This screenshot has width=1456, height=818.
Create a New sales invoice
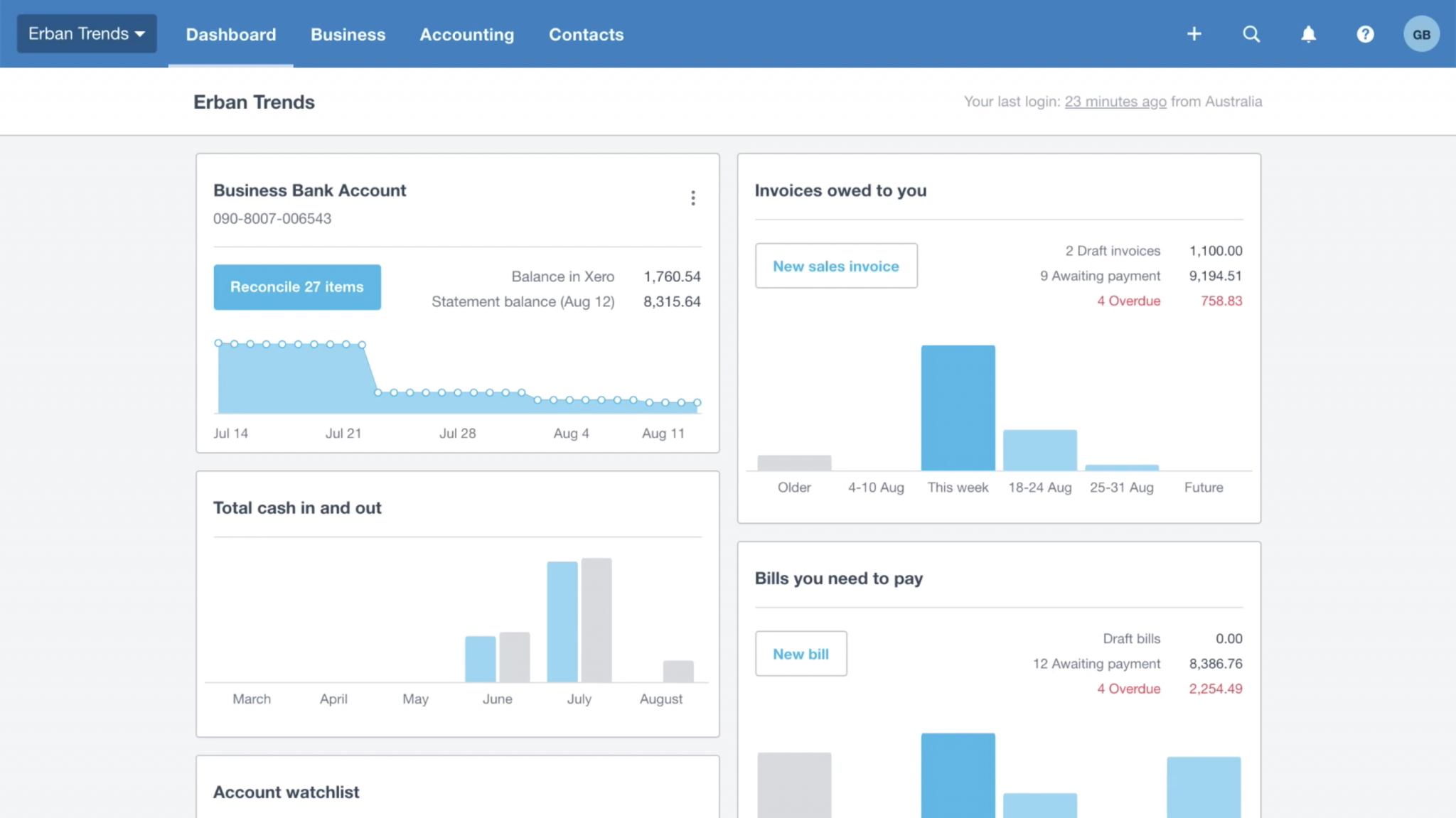coord(836,266)
